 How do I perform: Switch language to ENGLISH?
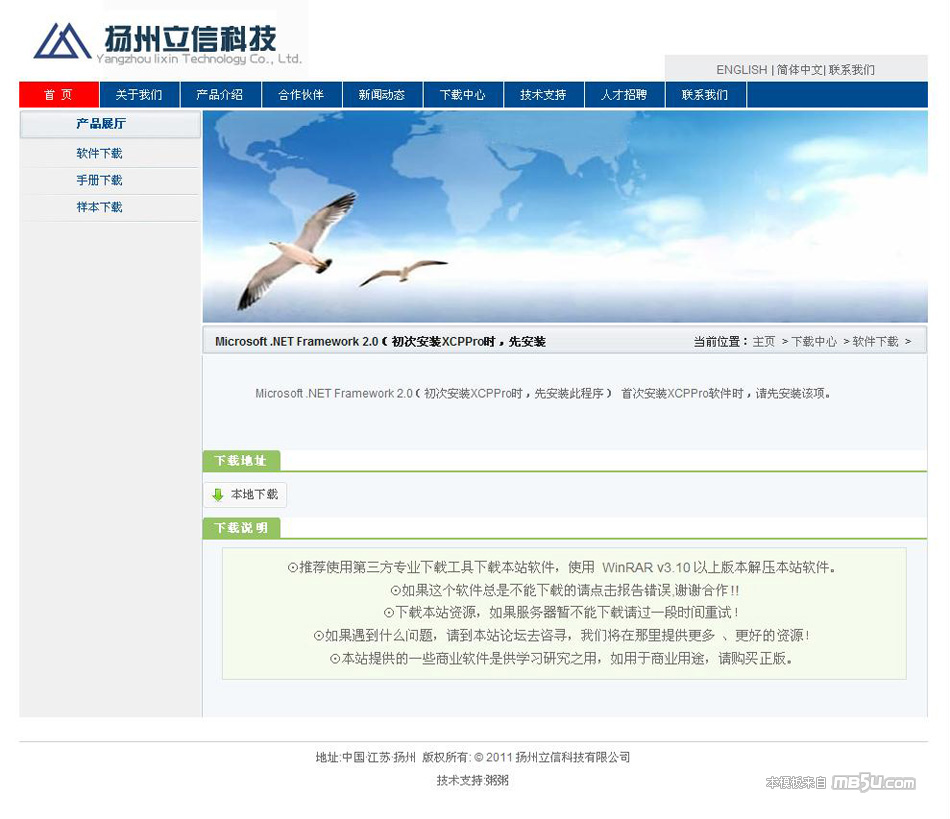(x=741, y=70)
